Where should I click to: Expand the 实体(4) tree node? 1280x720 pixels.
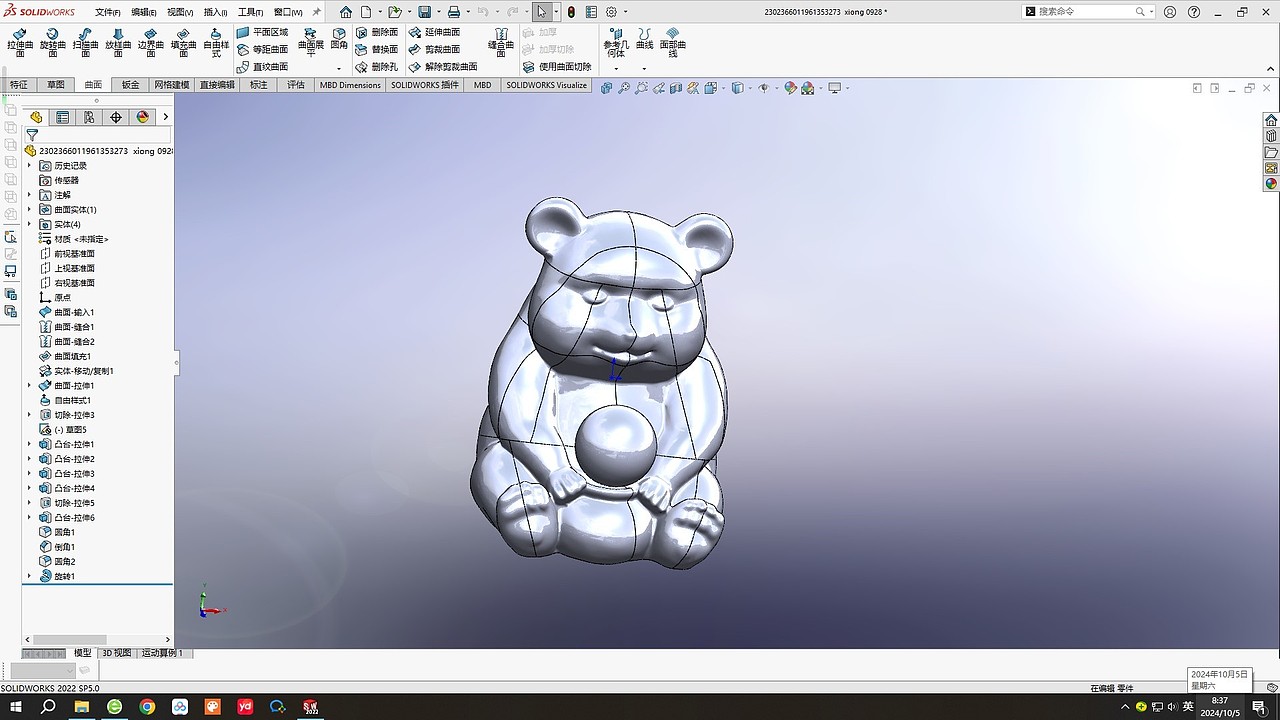29,224
